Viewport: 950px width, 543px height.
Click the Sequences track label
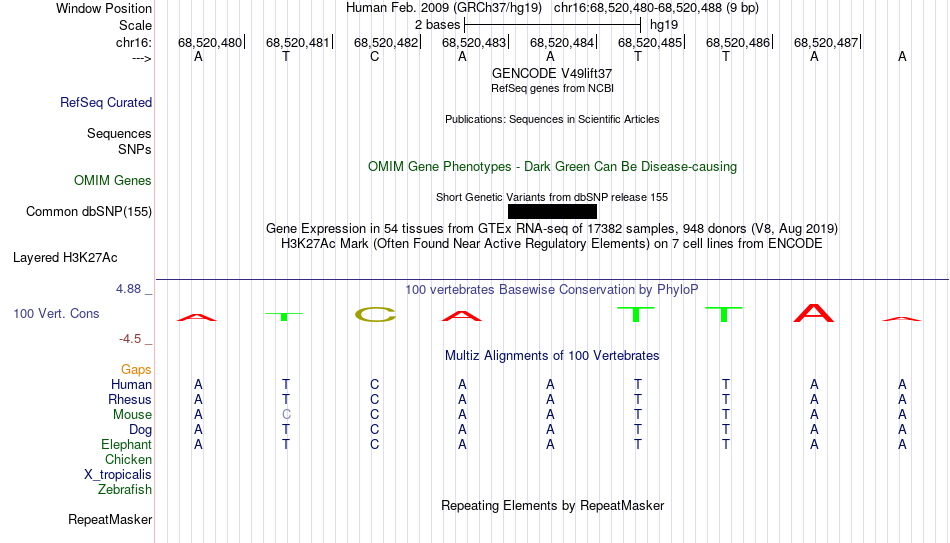click(119, 133)
